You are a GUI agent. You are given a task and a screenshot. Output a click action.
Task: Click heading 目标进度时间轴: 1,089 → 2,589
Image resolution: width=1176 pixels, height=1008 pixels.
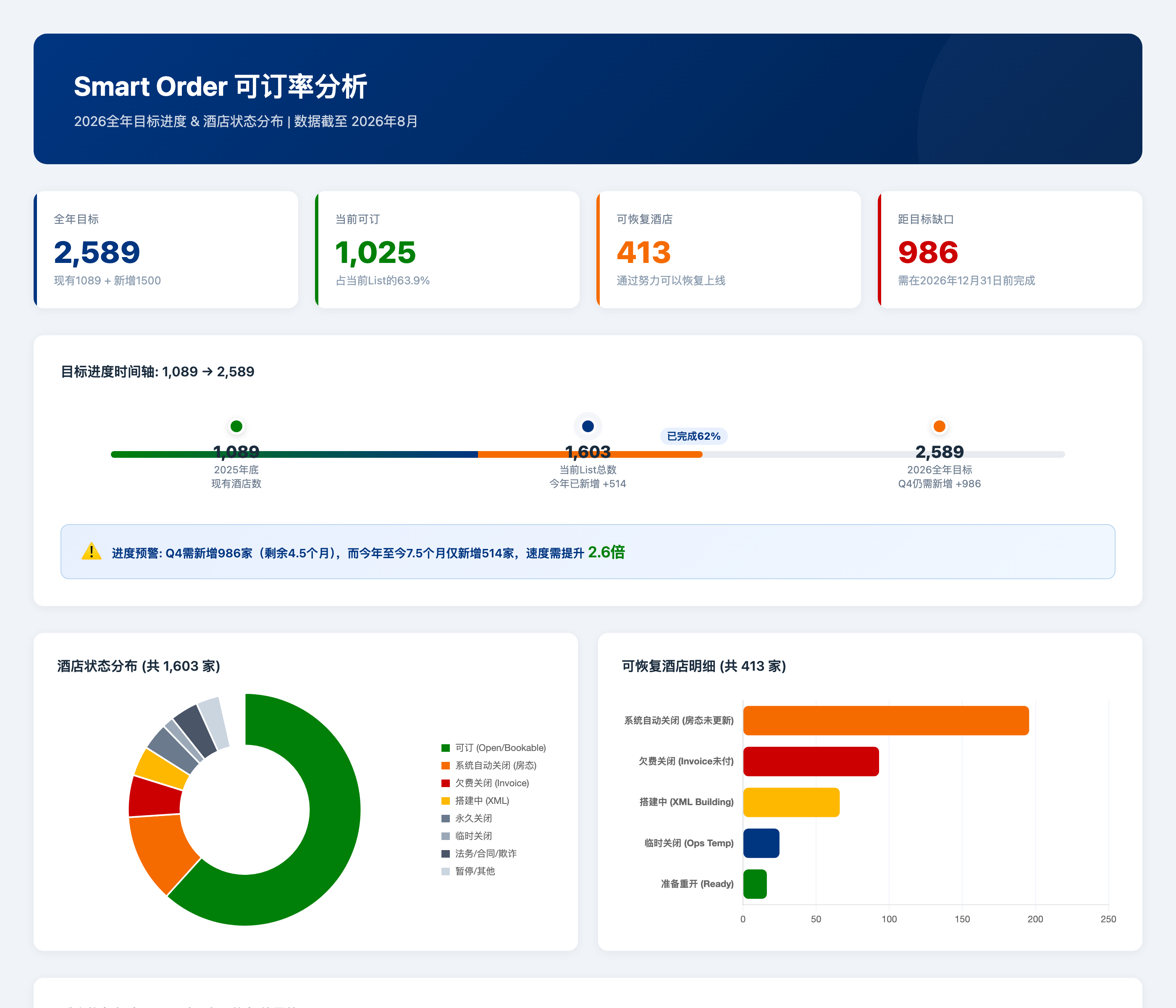pyautogui.click(x=157, y=372)
